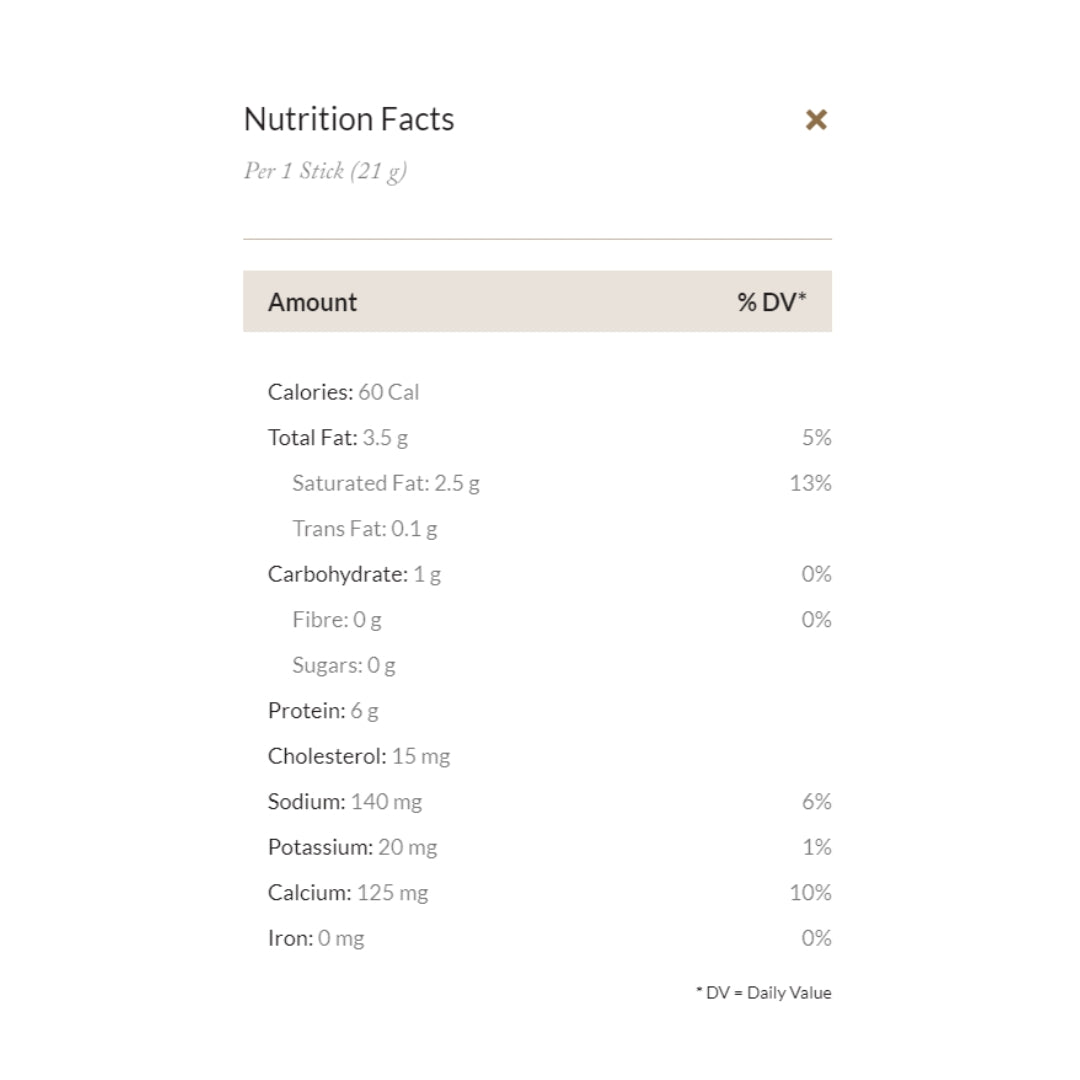This screenshot has height=1080, width=1080.
Task: Click the Nutrition Facts heading
Action: tap(349, 119)
